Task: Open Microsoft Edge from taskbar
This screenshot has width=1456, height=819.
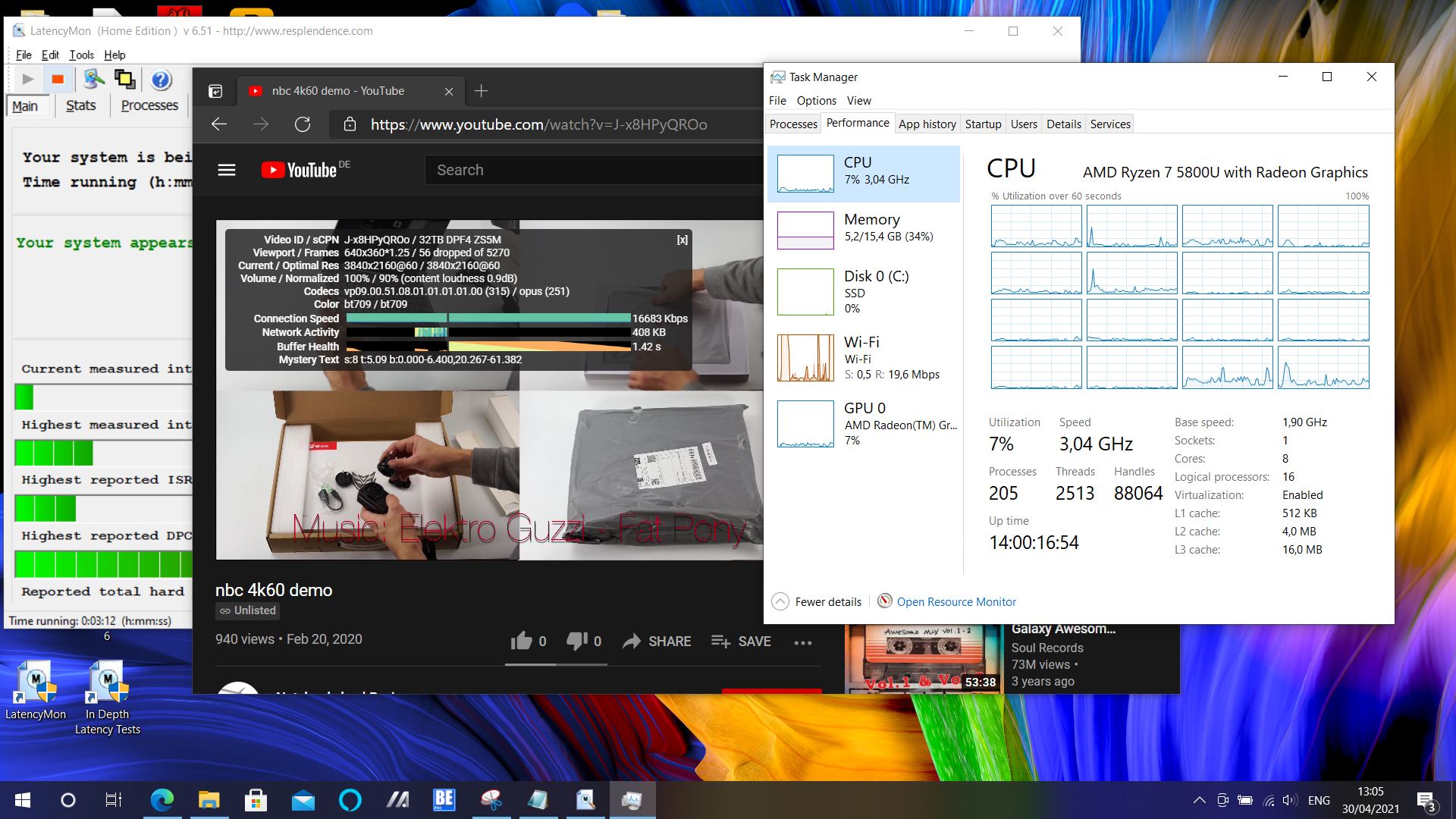Action: [x=162, y=800]
